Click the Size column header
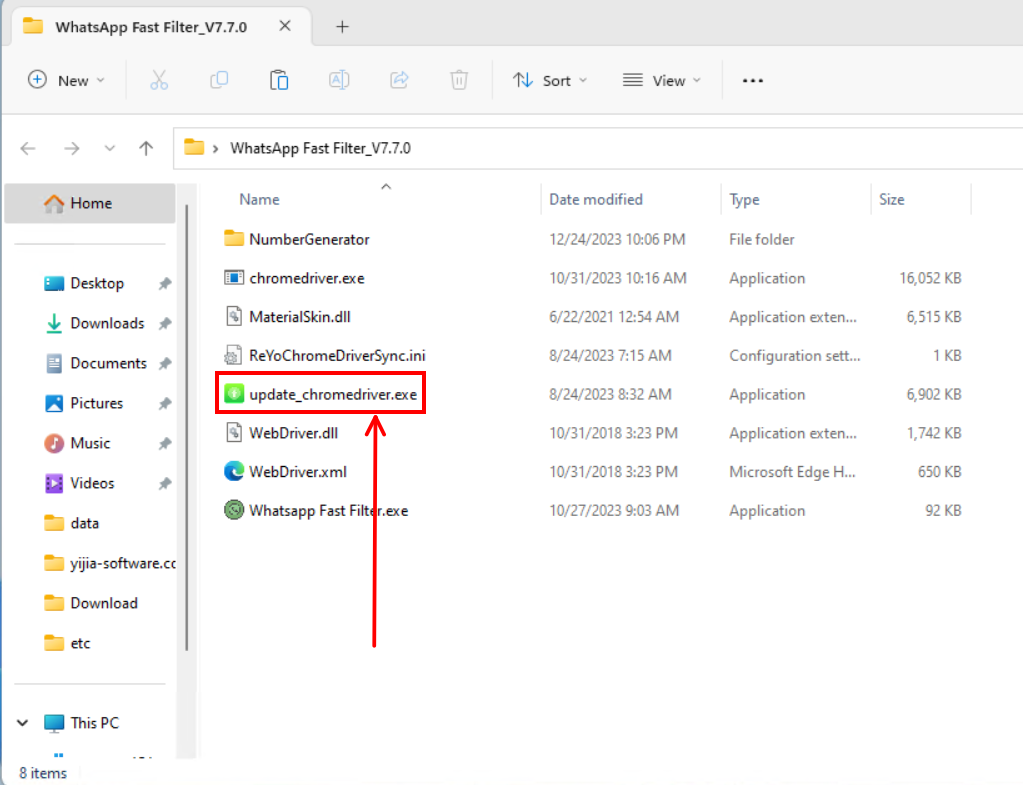1023x785 pixels. [892, 199]
